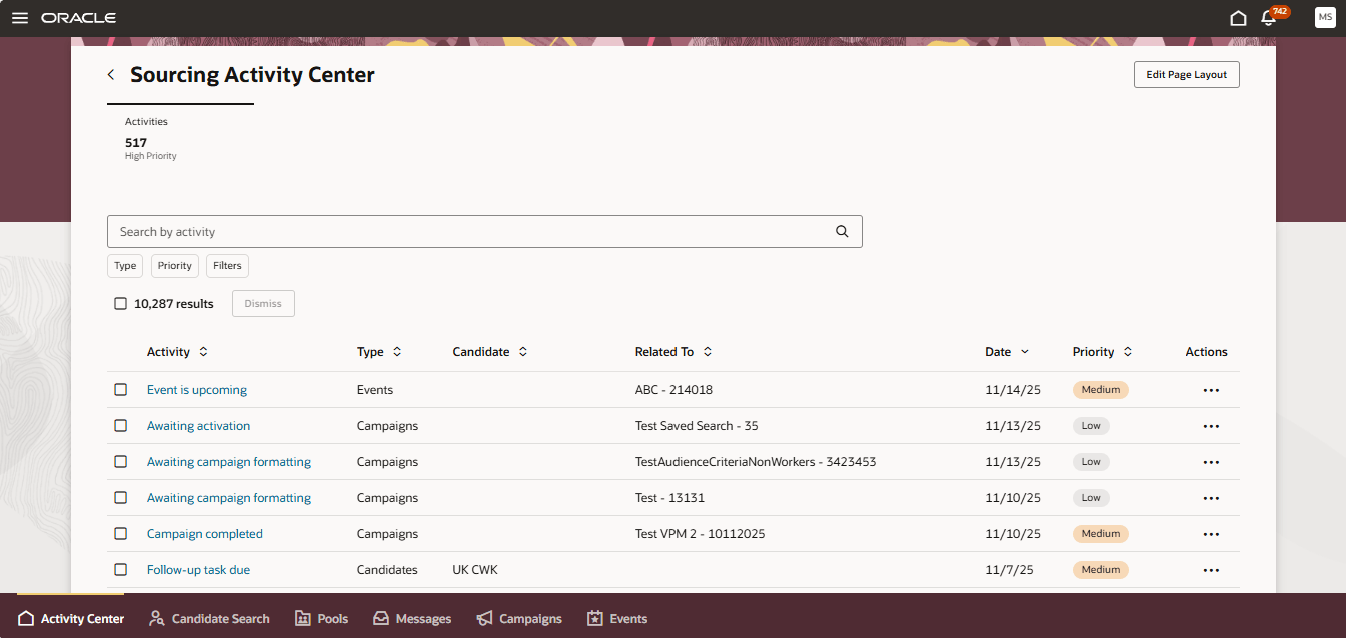Click the Edit Page Layout button
This screenshot has width=1346, height=638.
[x=1186, y=74]
